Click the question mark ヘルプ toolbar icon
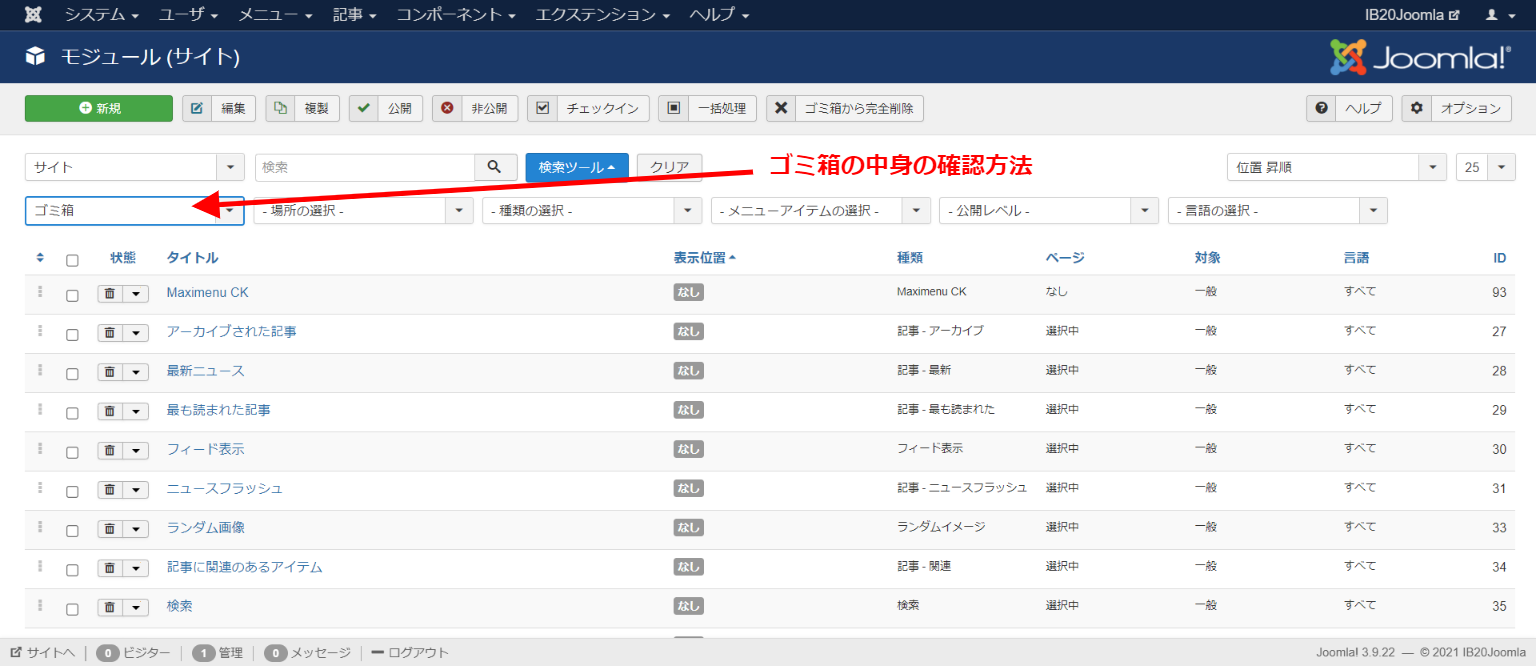The image size is (1536, 666). pos(1322,109)
